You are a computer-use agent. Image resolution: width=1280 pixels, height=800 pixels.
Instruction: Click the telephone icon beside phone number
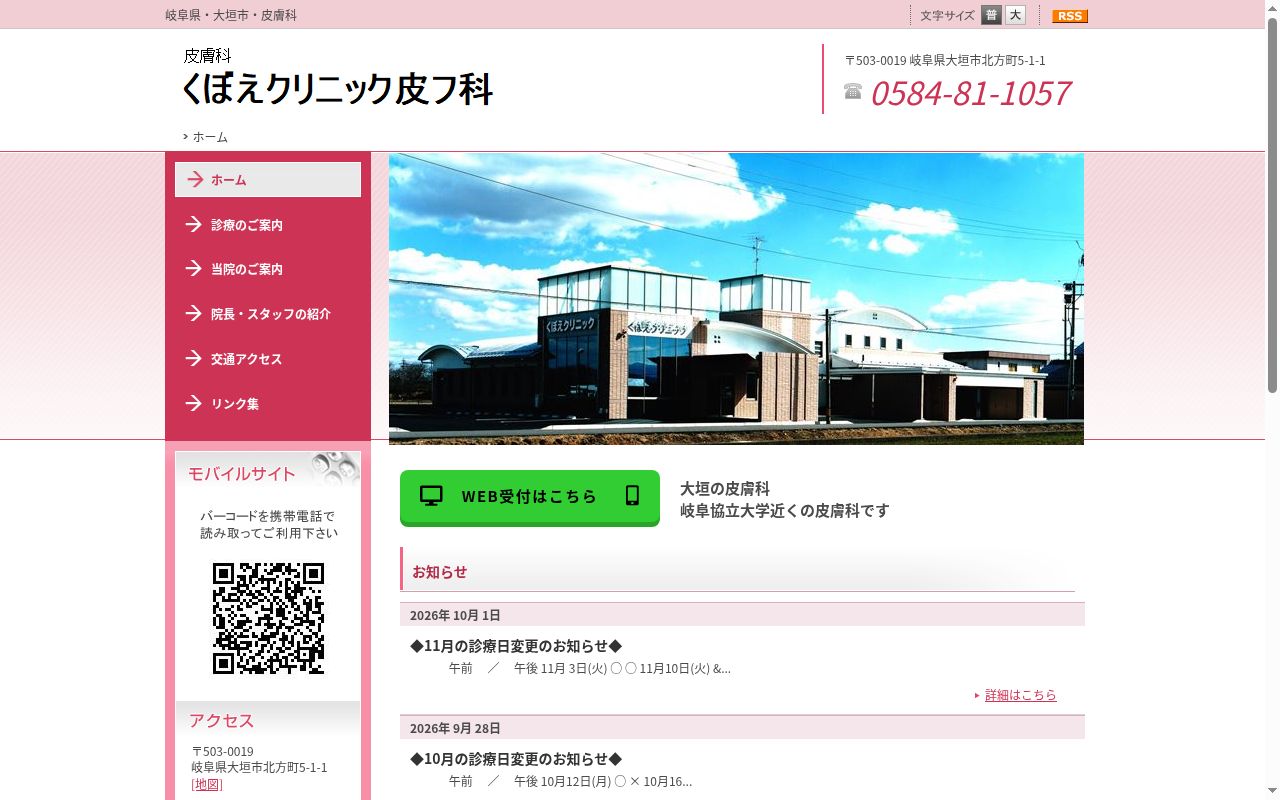(853, 91)
